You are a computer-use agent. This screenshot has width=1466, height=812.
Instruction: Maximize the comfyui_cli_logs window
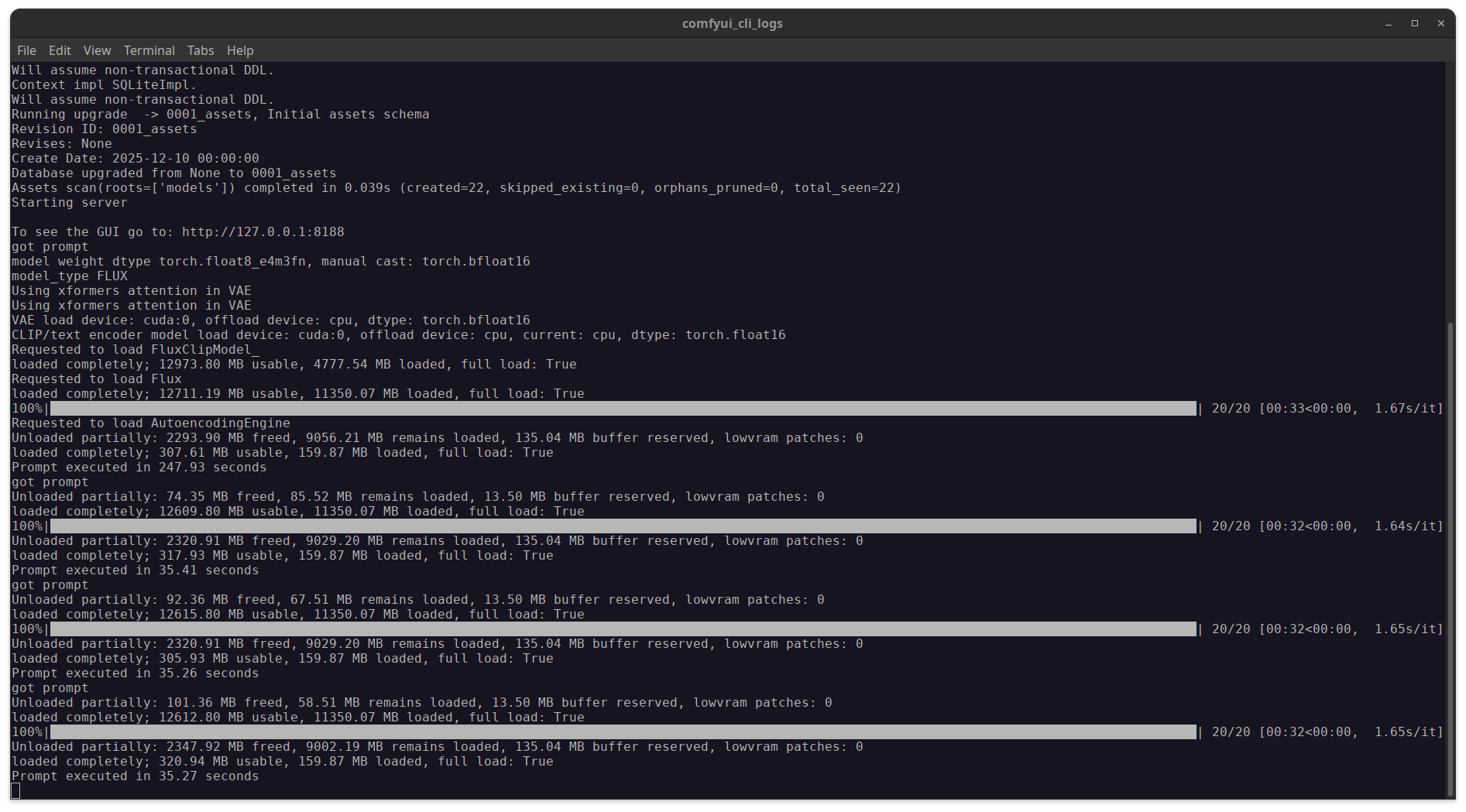click(x=1415, y=23)
